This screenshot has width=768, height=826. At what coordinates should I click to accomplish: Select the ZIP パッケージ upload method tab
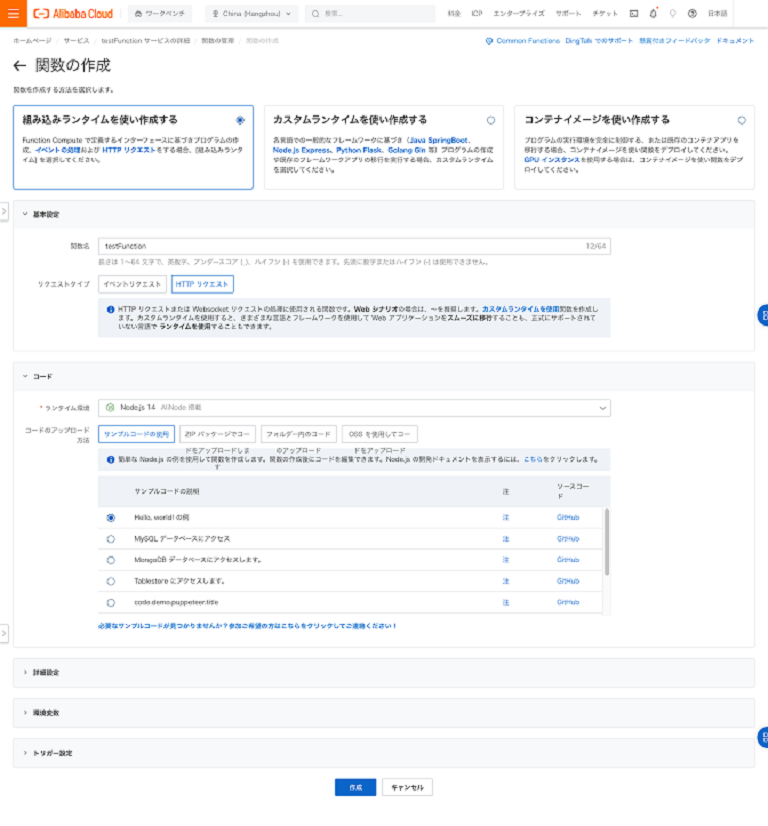[217, 434]
